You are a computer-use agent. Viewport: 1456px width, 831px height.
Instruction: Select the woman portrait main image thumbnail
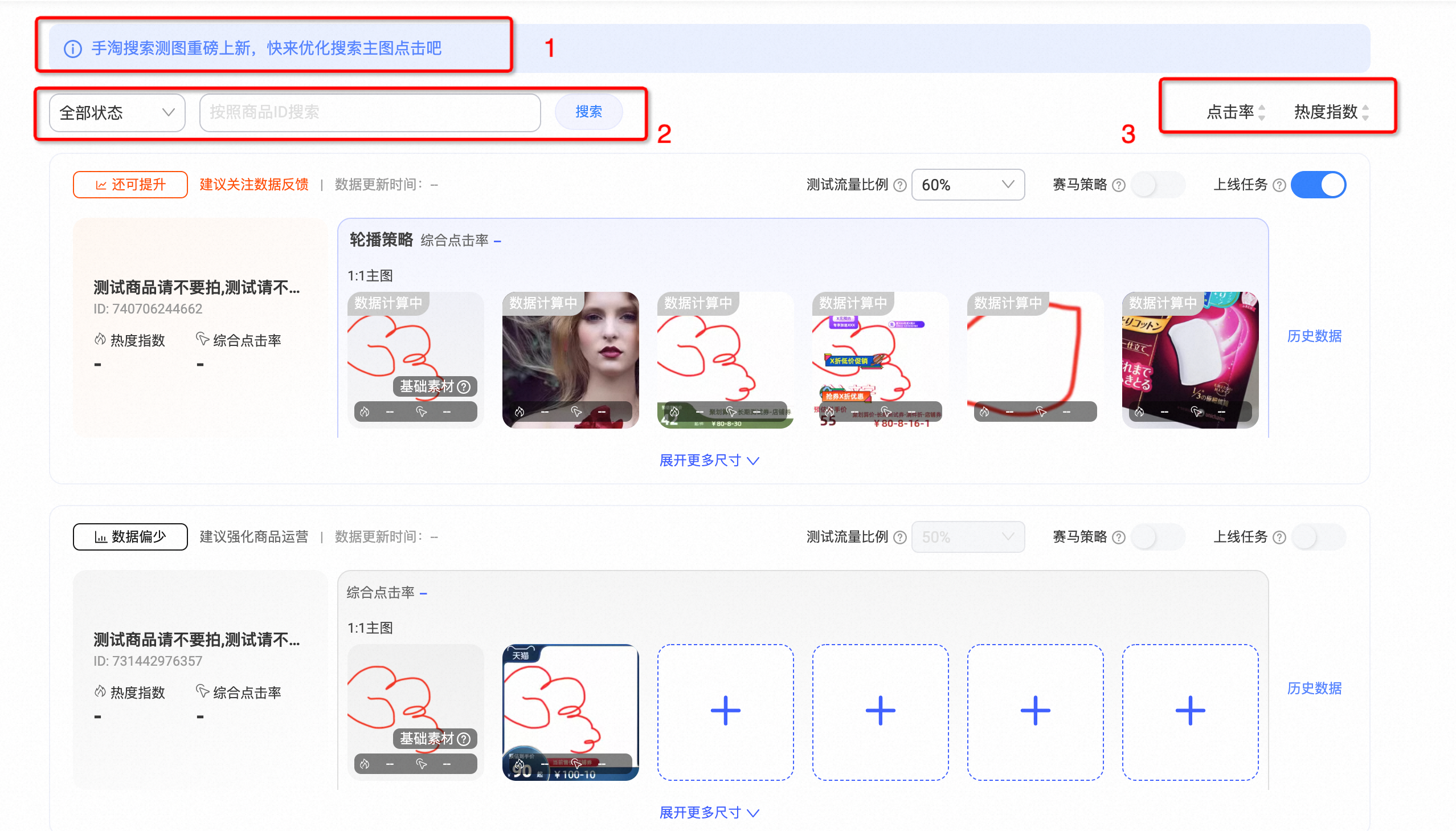pyautogui.click(x=570, y=360)
